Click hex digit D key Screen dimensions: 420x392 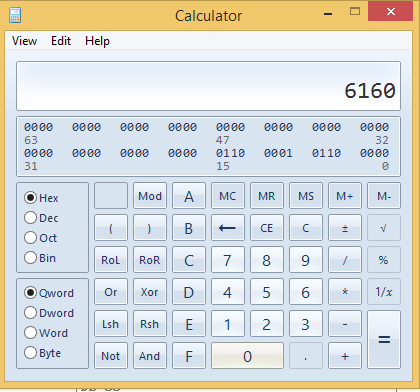click(x=189, y=292)
